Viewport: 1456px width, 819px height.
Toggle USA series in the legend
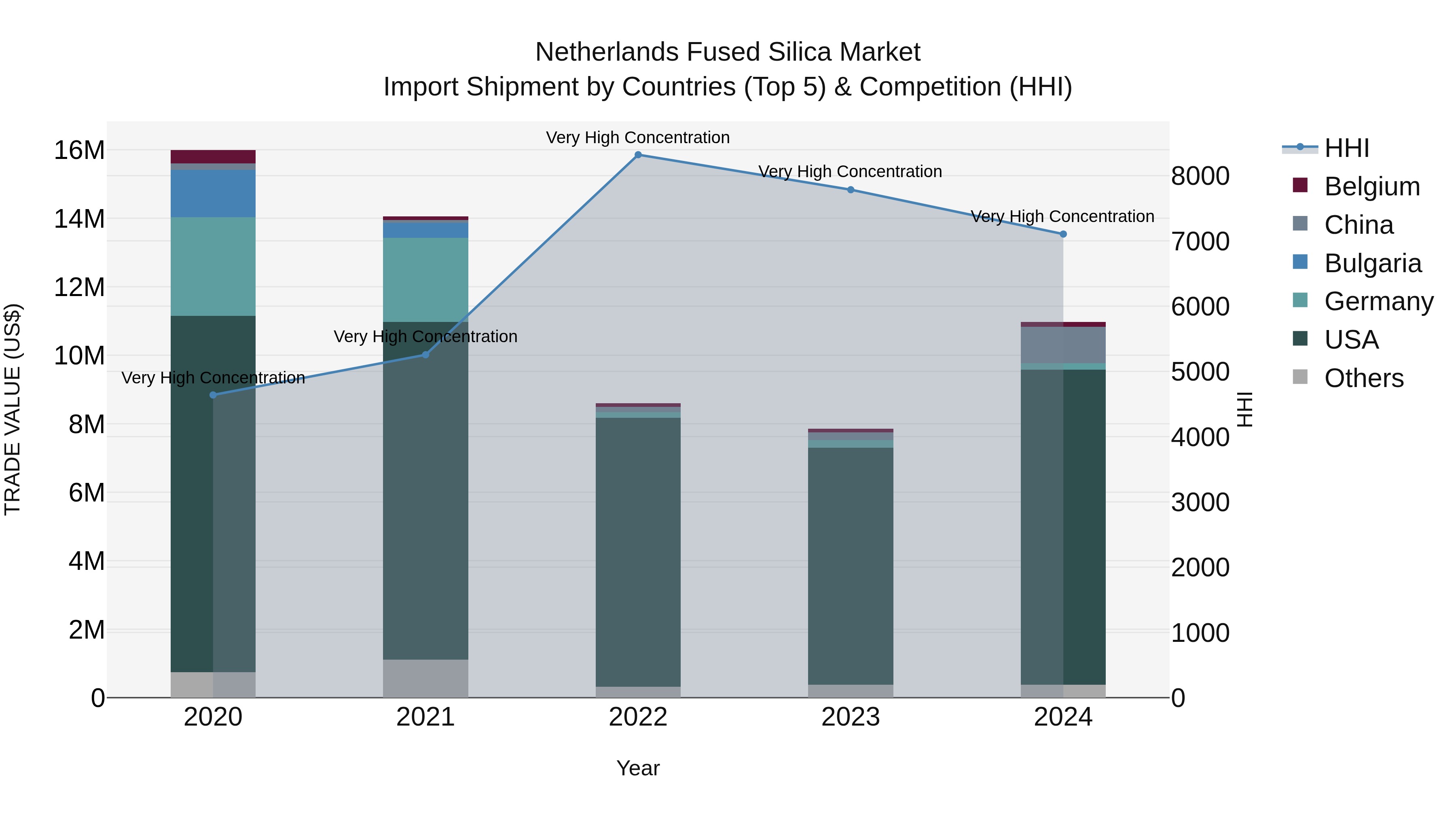point(1335,340)
